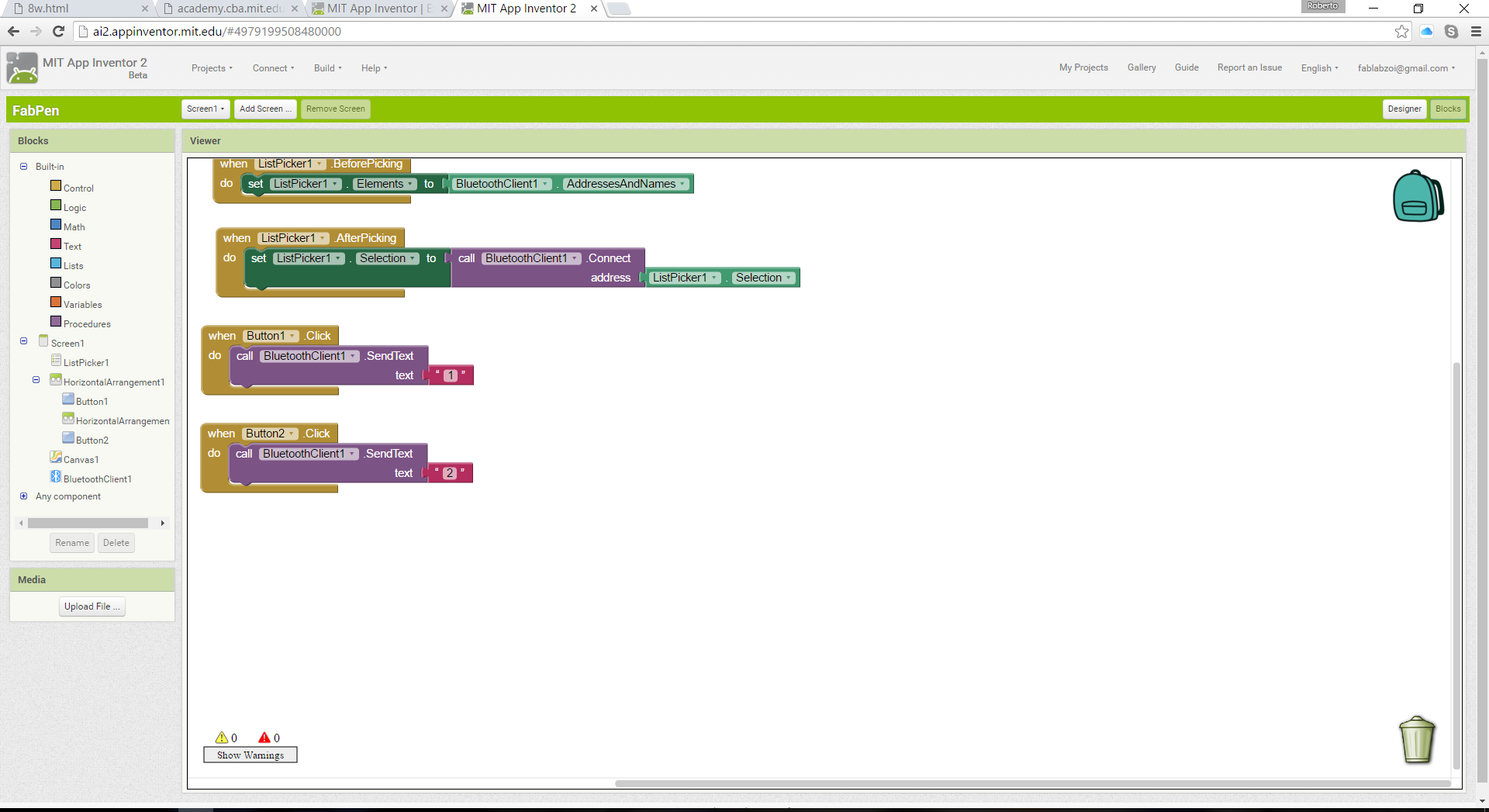Open the Procedures blocks drawer
1489x812 pixels.
click(x=87, y=324)
